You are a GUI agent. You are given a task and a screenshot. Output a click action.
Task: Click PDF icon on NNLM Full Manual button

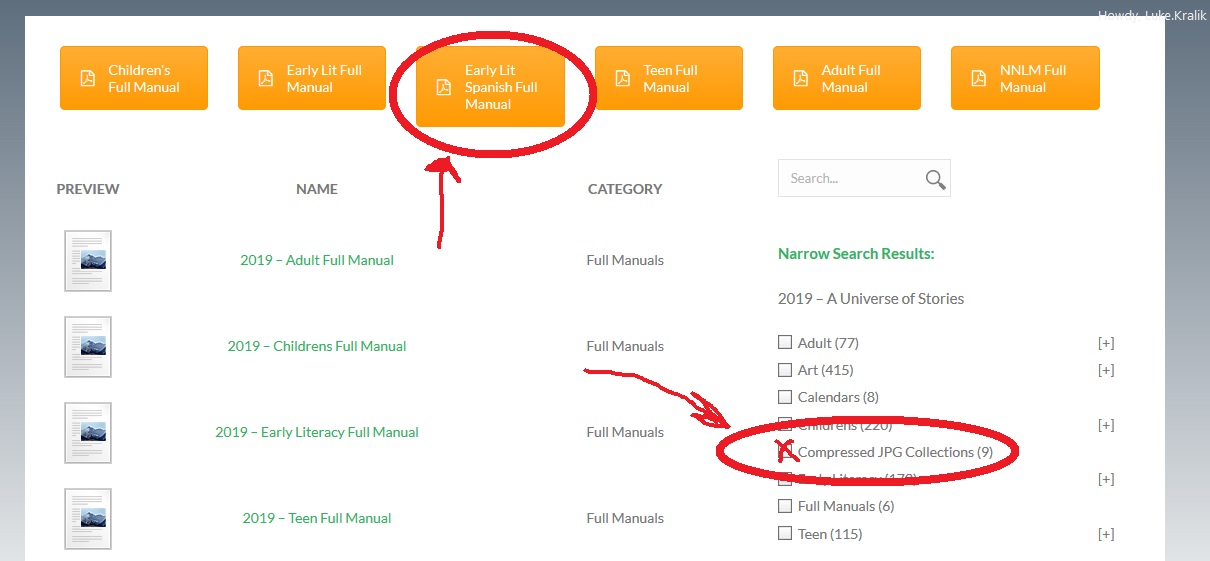click(978, 79)
